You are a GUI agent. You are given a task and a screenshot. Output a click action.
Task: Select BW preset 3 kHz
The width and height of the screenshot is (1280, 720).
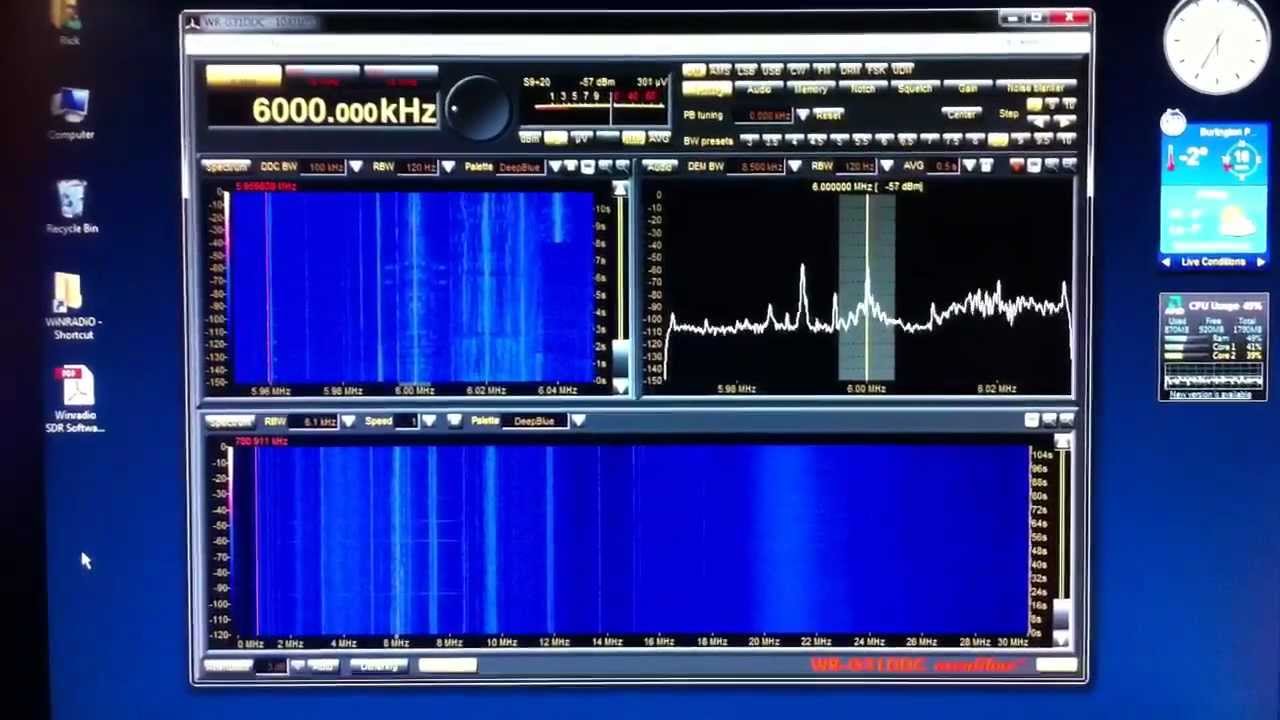pyautogui.click(x=750, y=140)
